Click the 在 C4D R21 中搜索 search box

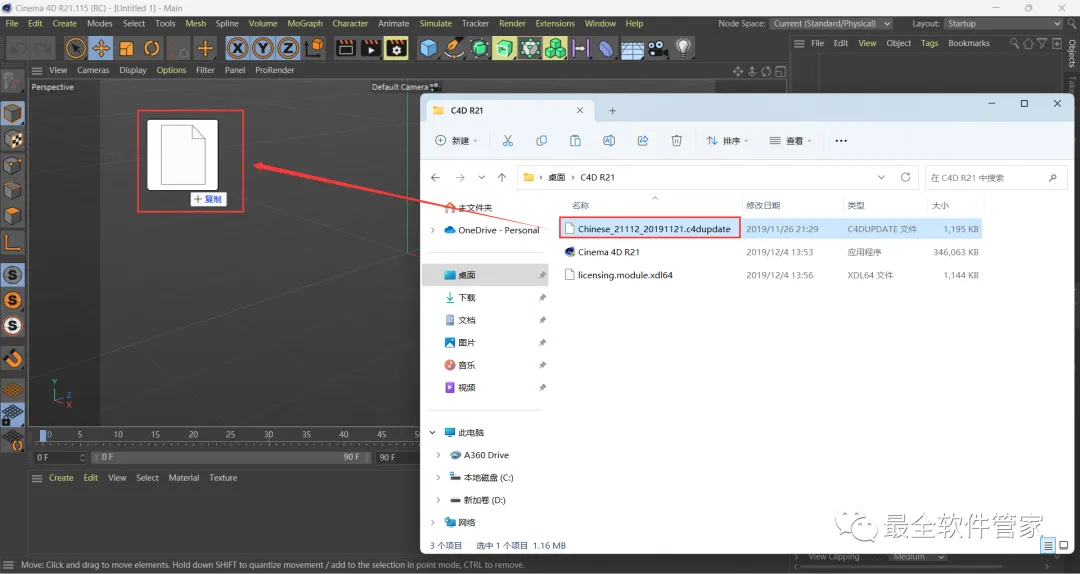point(995,177)
